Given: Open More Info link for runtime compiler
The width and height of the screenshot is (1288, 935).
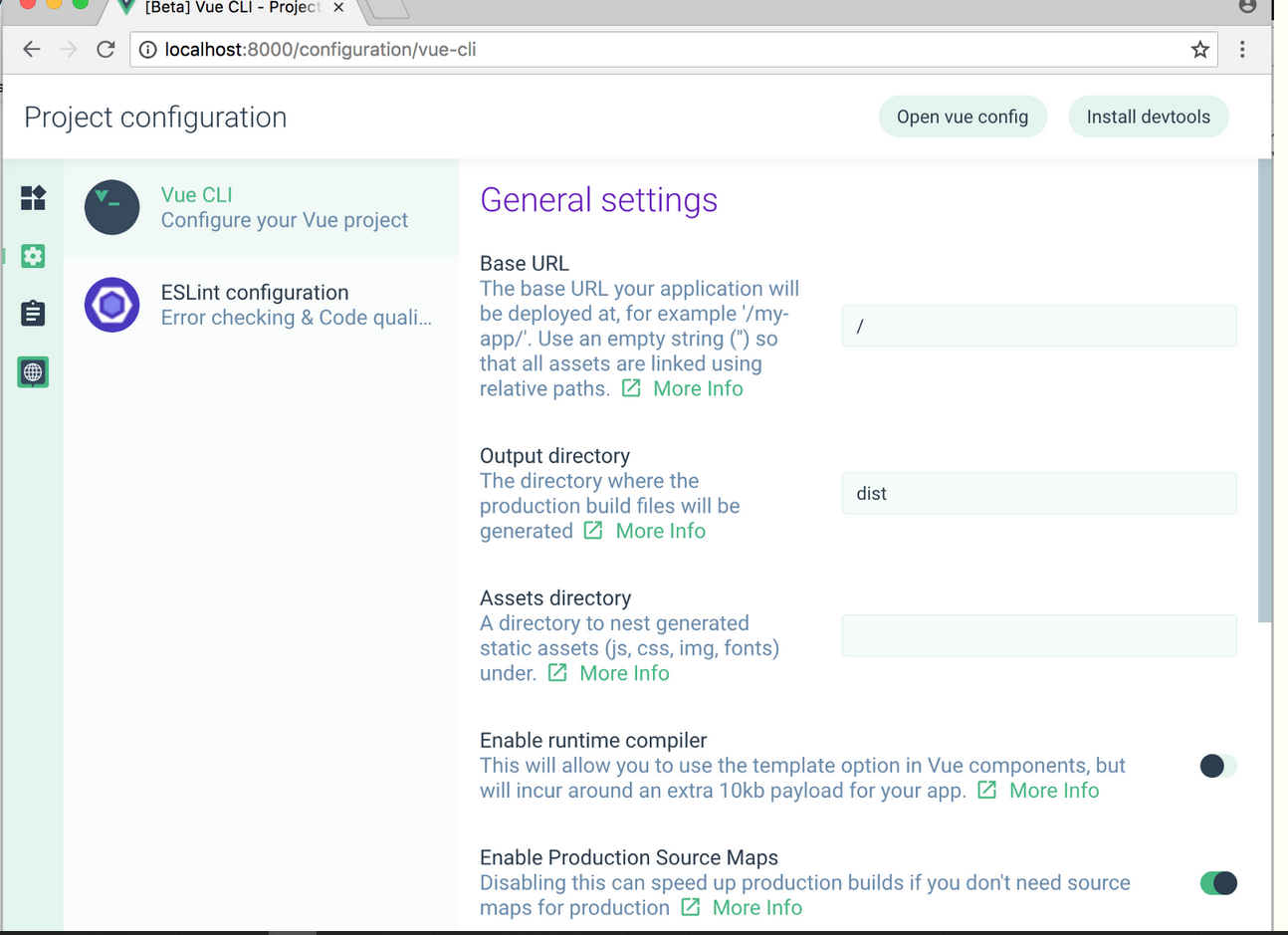Looking at the screenshot, I should click(x=1054, y=791).
